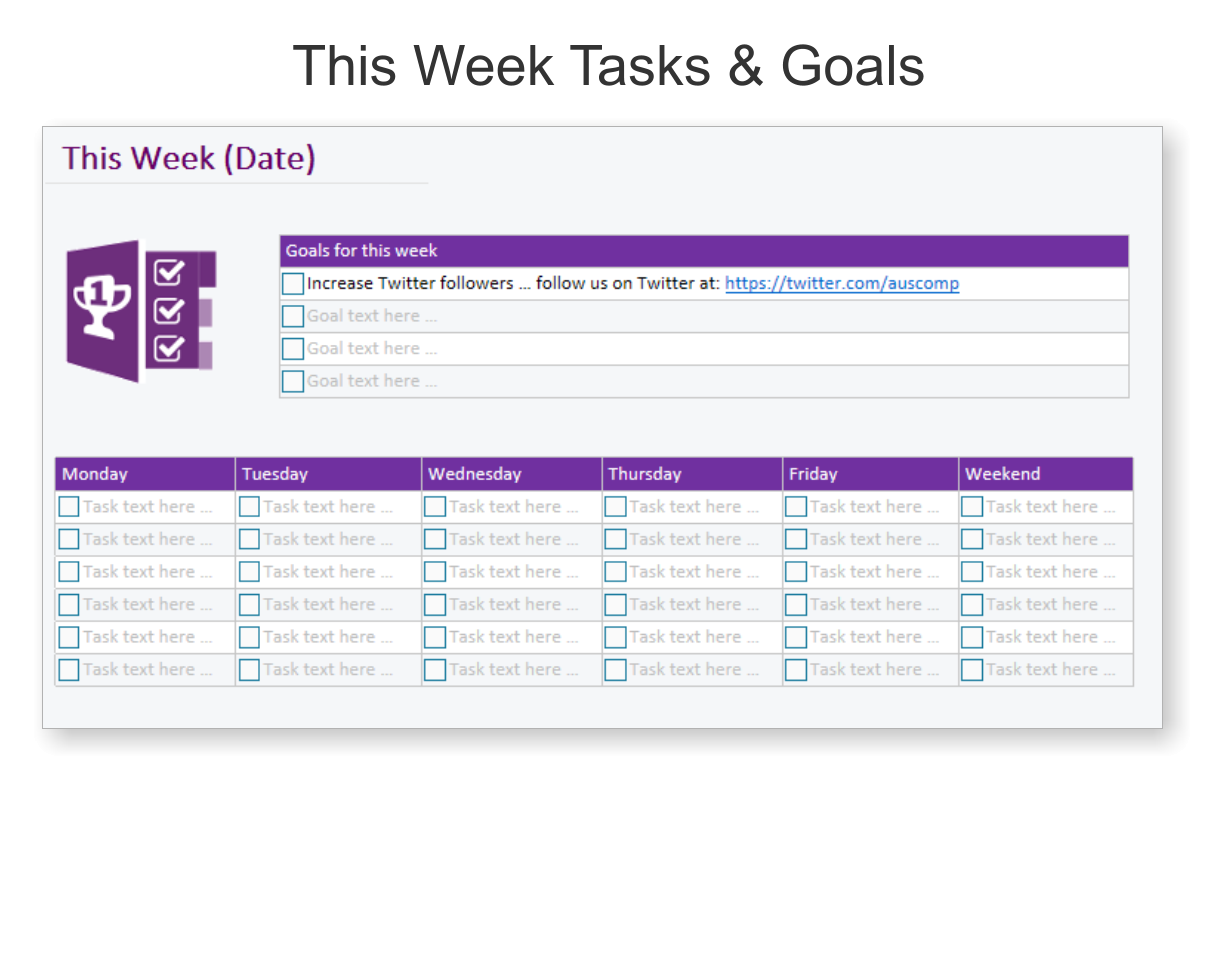
Task: Click the second Wednesday task text
Action: [x=513, y=539]
